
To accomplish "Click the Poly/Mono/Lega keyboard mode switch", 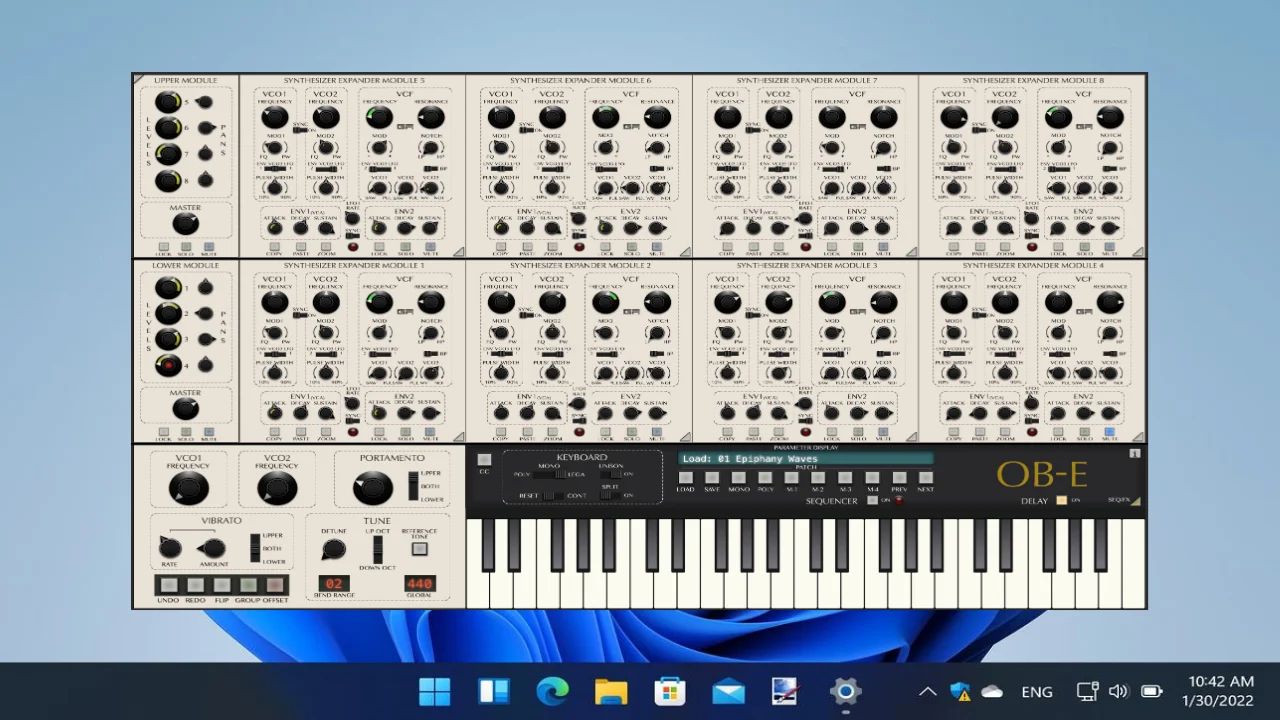I will tap(549, 474).
